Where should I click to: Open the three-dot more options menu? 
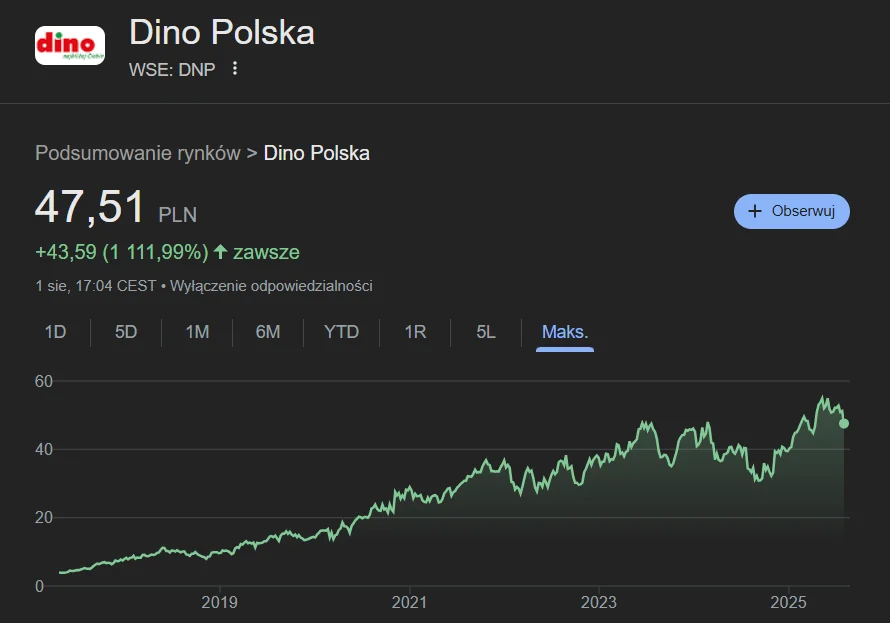(x=235, y=69)
